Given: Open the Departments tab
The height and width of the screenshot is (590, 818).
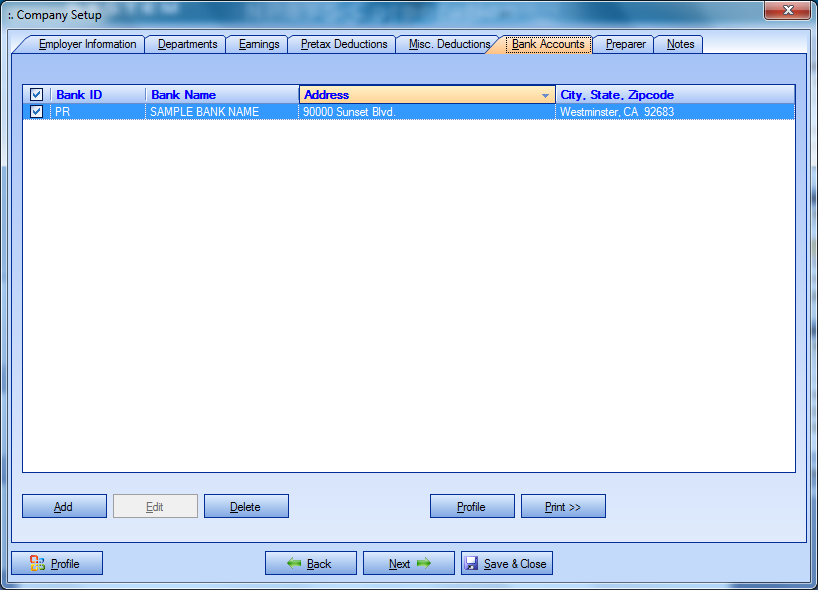Looking at the screenshot, I should 187,44.
